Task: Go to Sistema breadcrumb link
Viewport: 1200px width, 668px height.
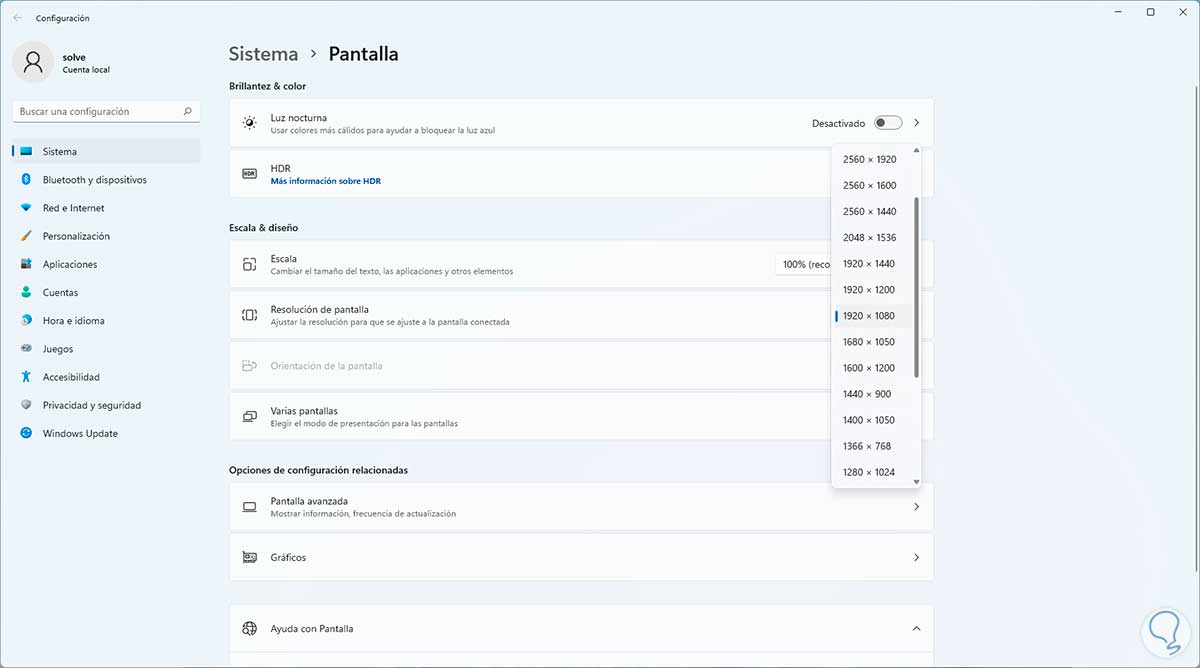Action: coord(263,54)
